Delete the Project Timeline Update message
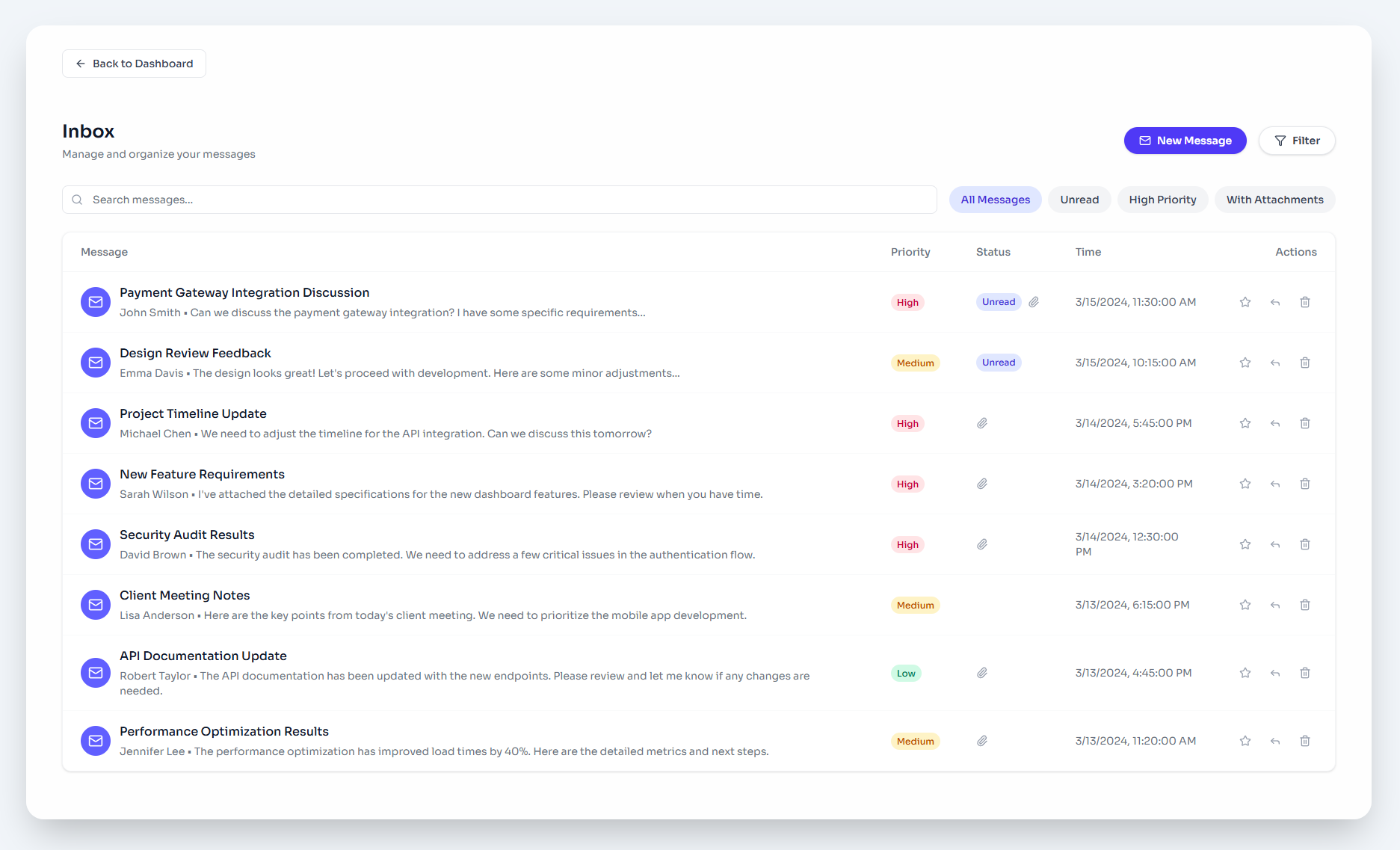Viewport: 1400px width, 850px height. tap(1305, 423)
